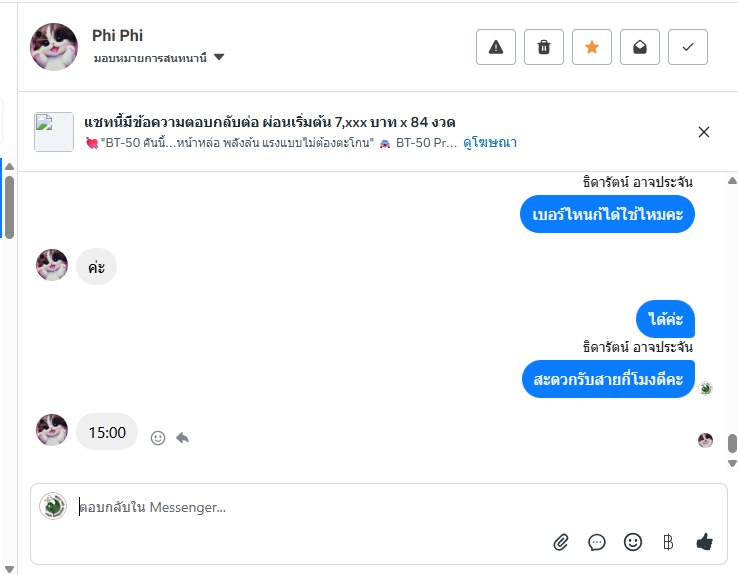The height and width of the screenshot is (575, 738).
Task: Dismiss the ad reply banner
Action: [x=704, y=132]
